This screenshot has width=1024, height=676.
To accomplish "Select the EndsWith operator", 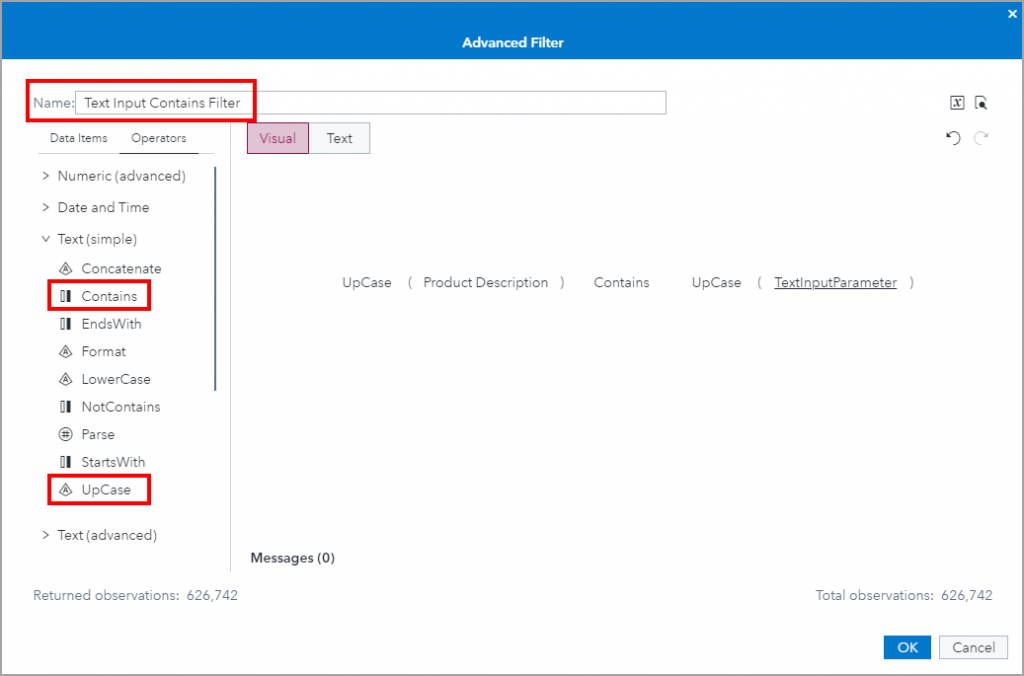I will 110,323.
